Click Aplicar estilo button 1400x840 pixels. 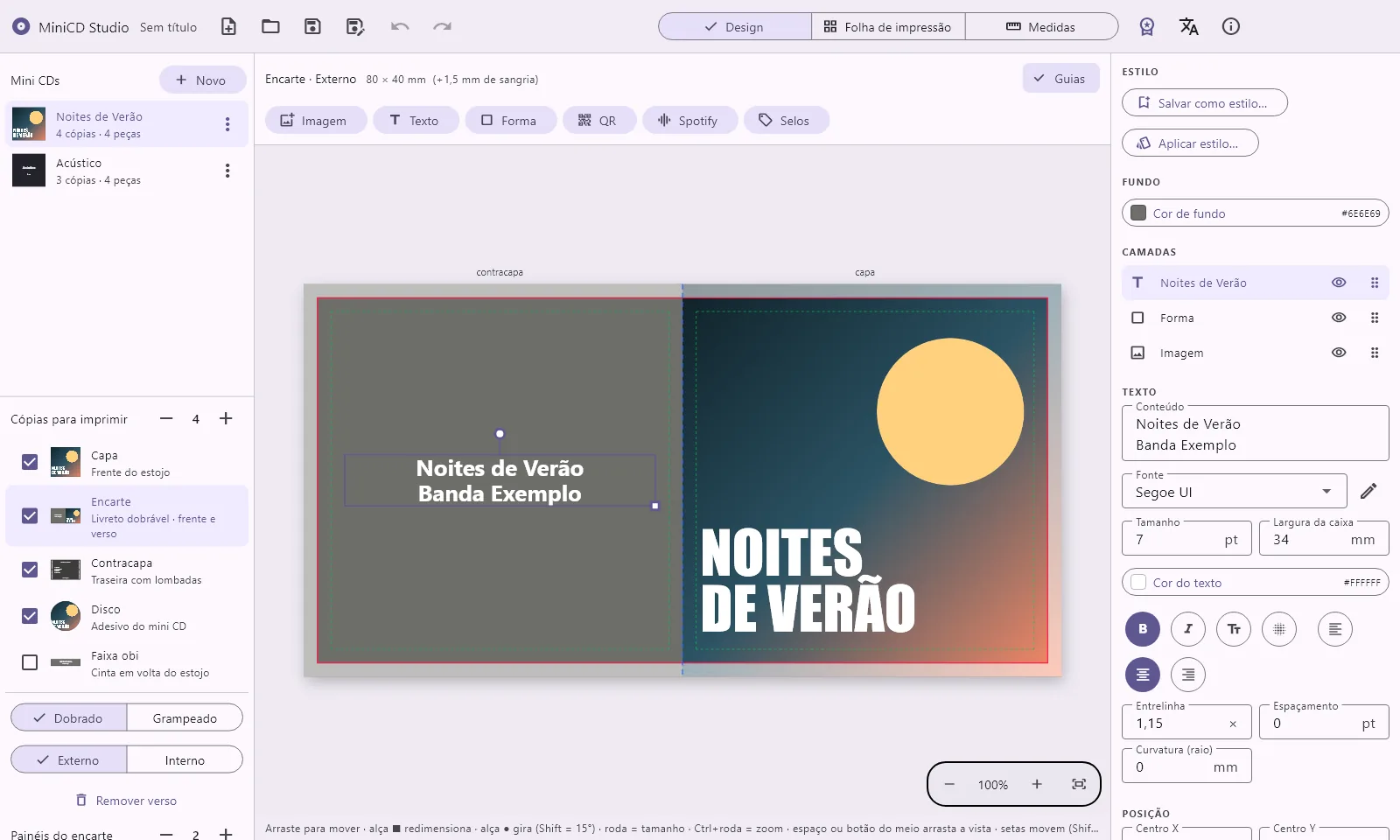click(1190, 143)
